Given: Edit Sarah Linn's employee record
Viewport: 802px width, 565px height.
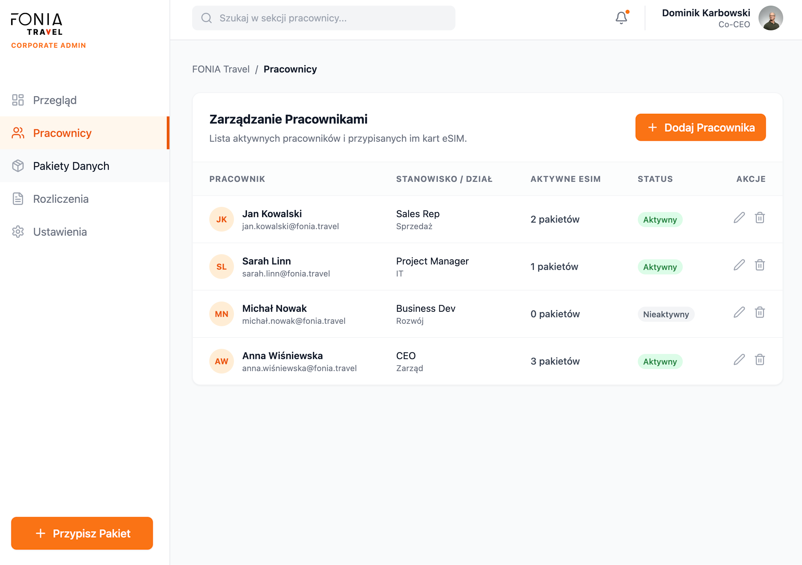Looking at the screenshot, I should pos(739,265).
